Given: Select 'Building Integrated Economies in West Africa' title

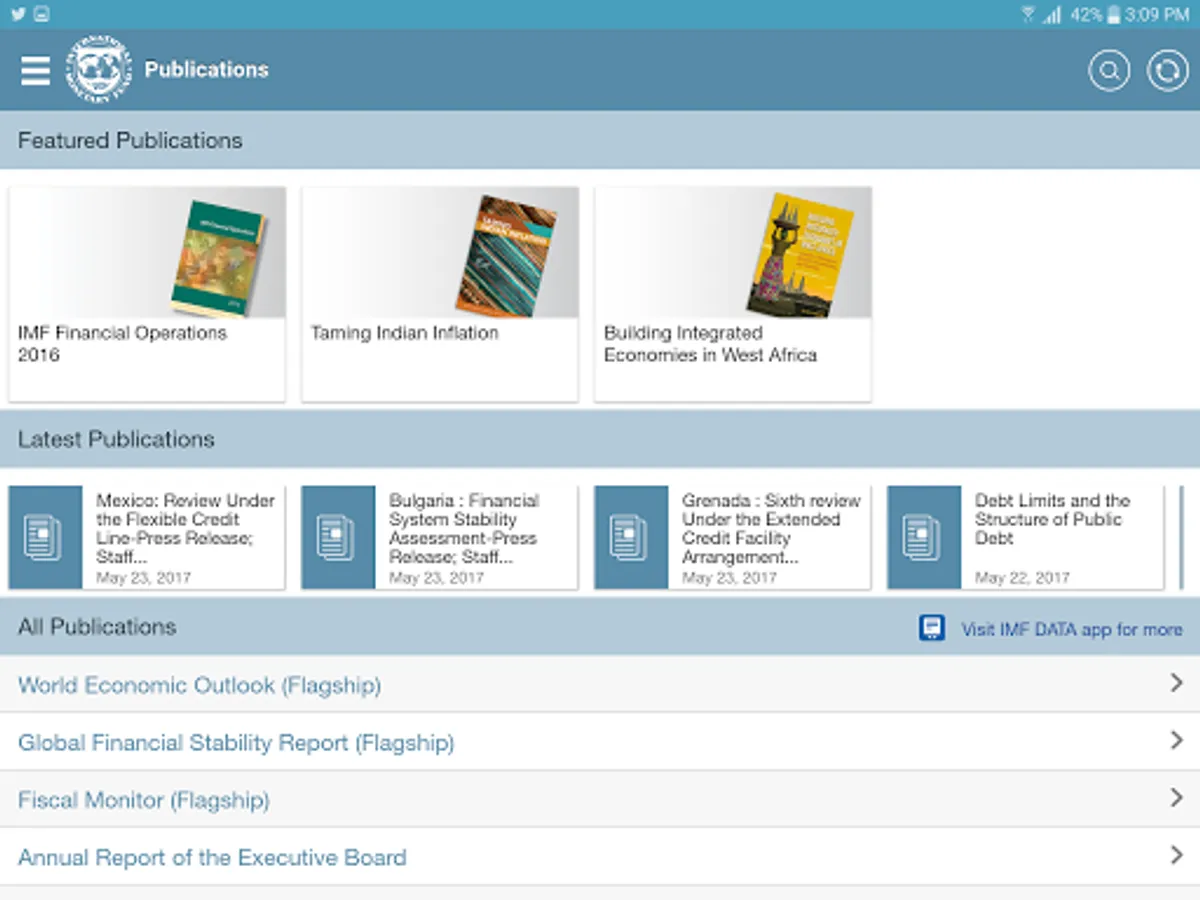Looking at the screenshot, I should point(710,344).
